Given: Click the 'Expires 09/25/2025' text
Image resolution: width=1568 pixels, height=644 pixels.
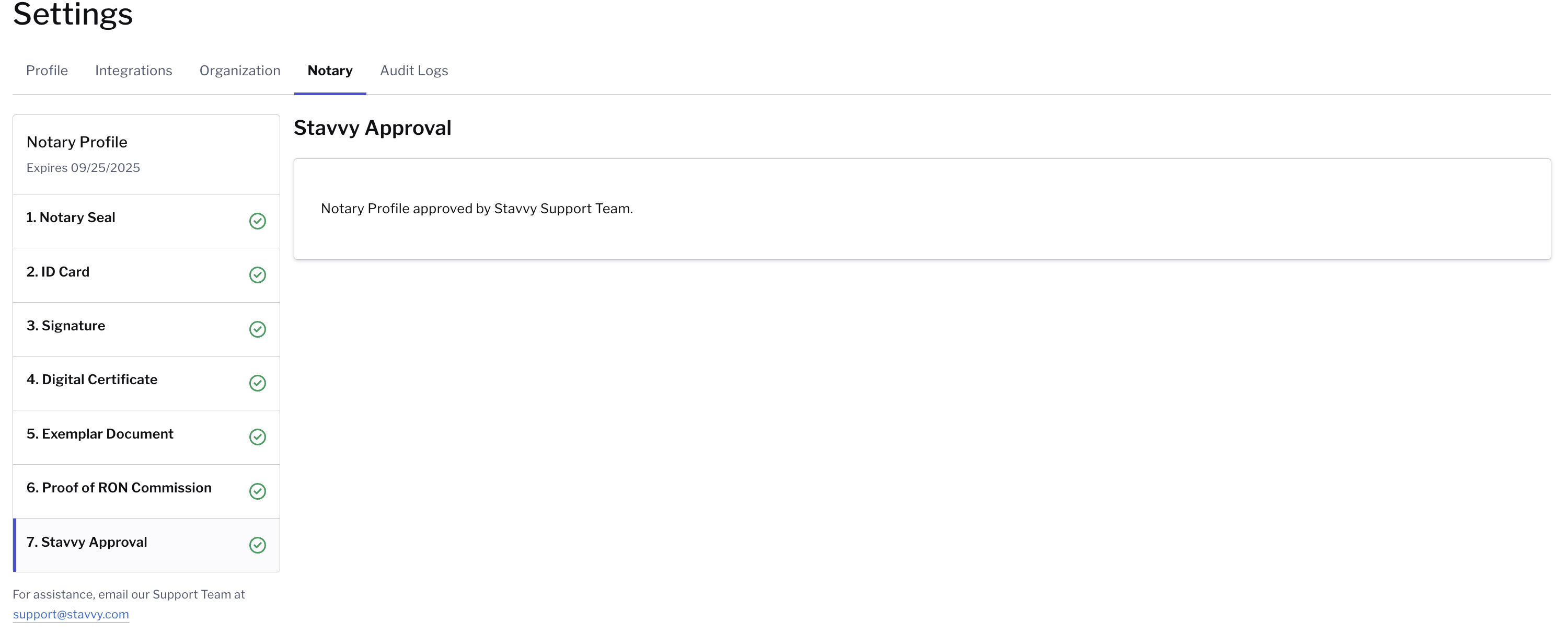Looking at the screenshot, I should click(83, 168).
